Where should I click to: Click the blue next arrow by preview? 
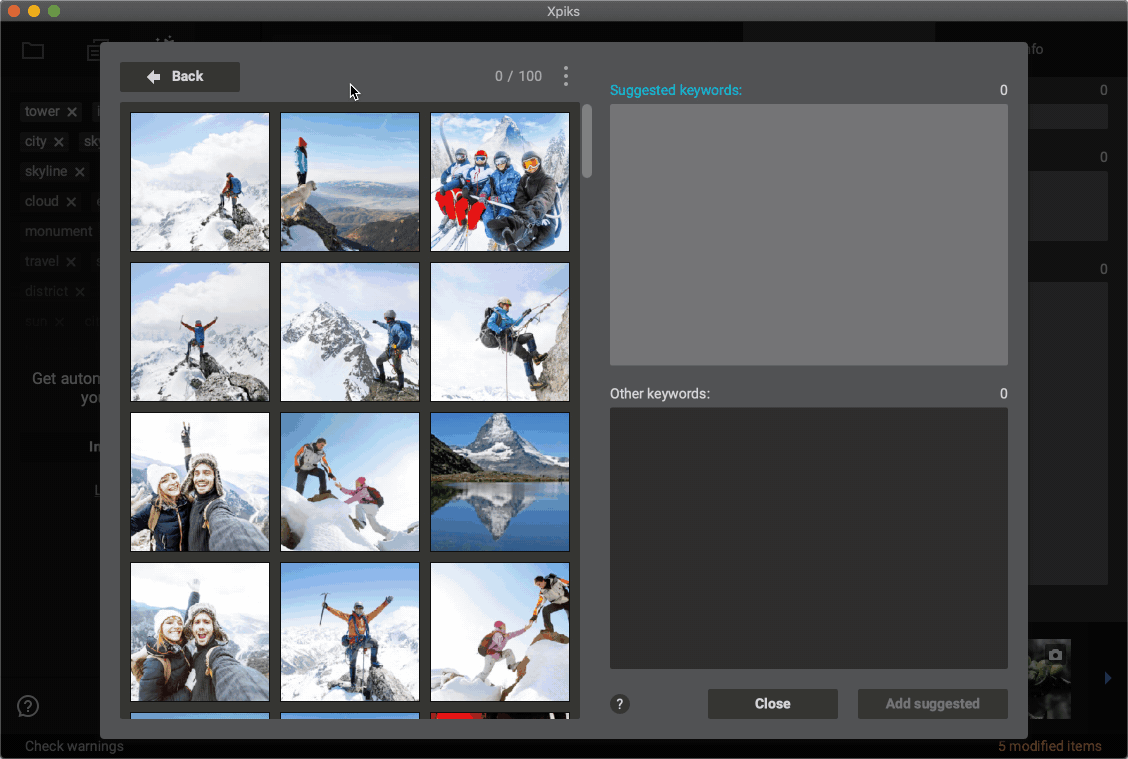tap(1108, 678)
